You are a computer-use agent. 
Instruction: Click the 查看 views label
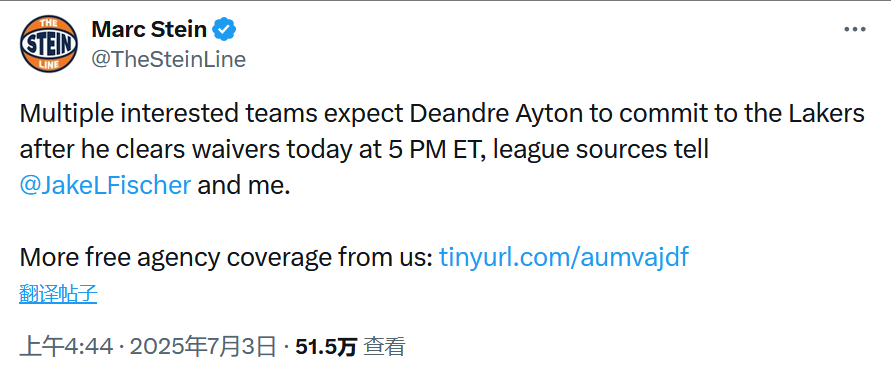pos(384,346)
